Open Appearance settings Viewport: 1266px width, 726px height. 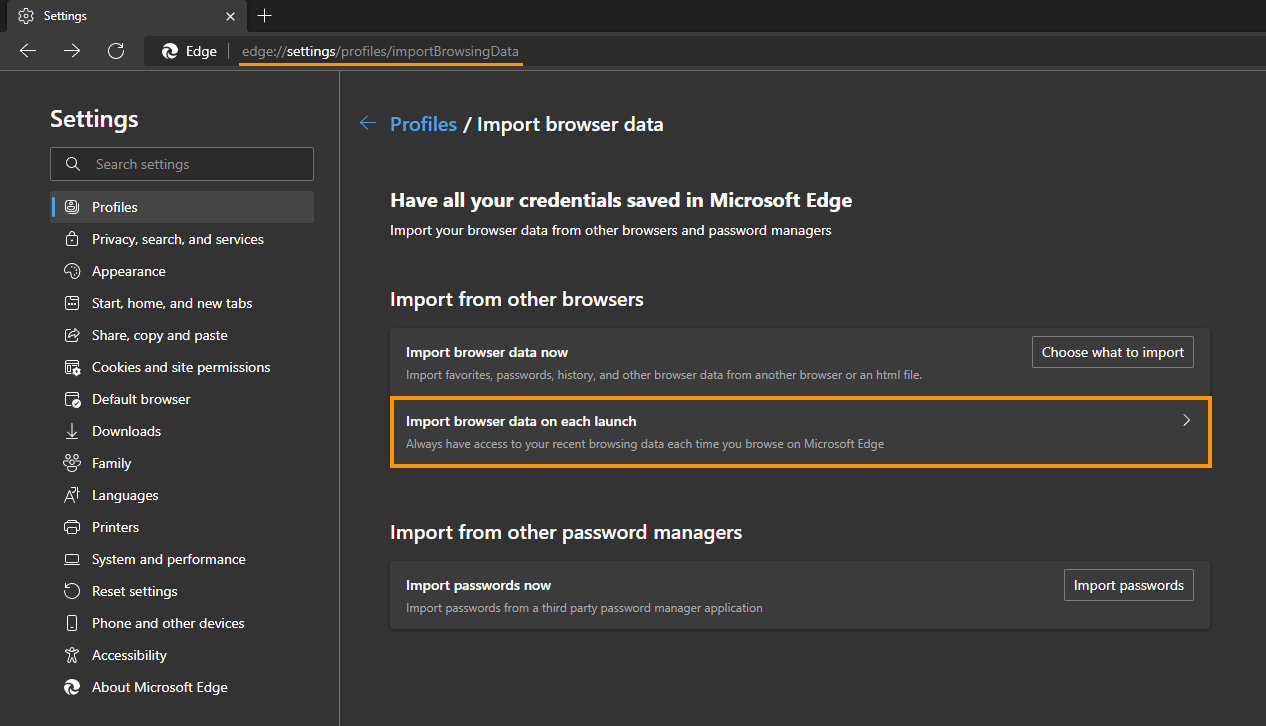pos(182,271)
